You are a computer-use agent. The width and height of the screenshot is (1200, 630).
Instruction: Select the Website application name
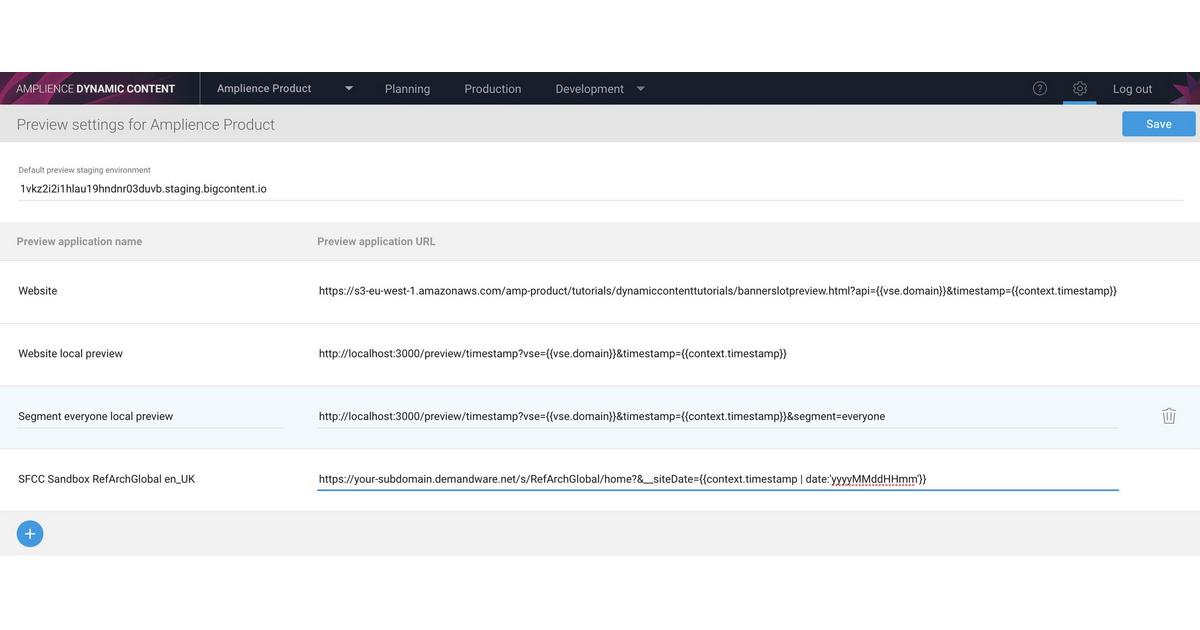pyautogui.click(x=38, y=291)
